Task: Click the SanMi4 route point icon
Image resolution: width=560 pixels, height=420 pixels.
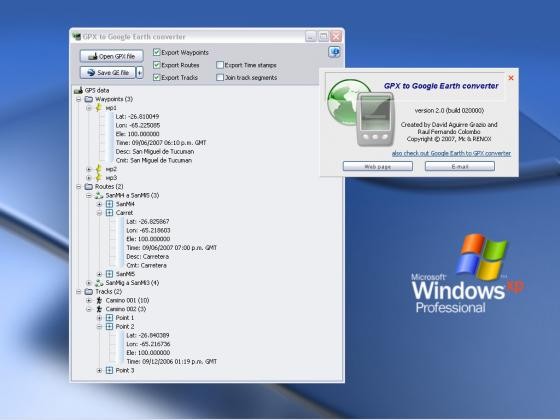Action: [110, 204]
